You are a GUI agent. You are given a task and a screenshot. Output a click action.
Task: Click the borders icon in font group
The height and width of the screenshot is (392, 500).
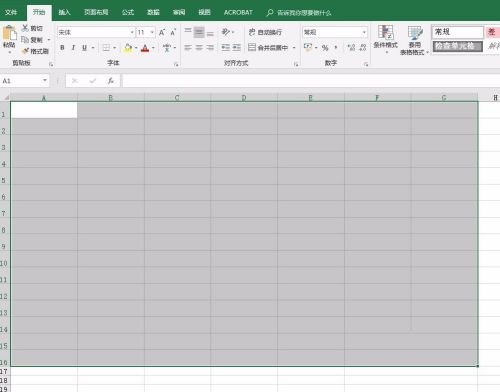pos(106,48)
